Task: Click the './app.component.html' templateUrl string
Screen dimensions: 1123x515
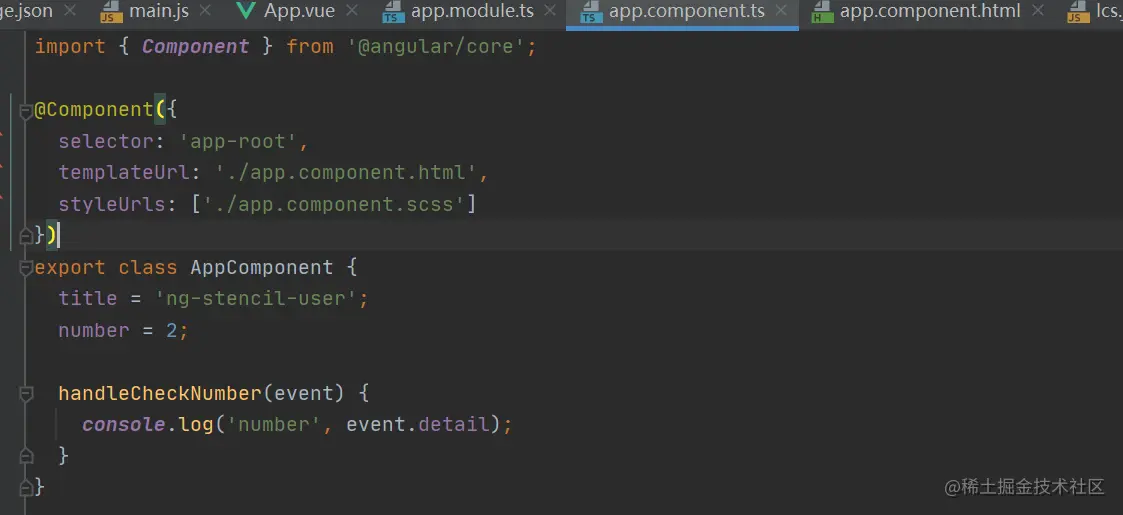Action: [346, 173]
